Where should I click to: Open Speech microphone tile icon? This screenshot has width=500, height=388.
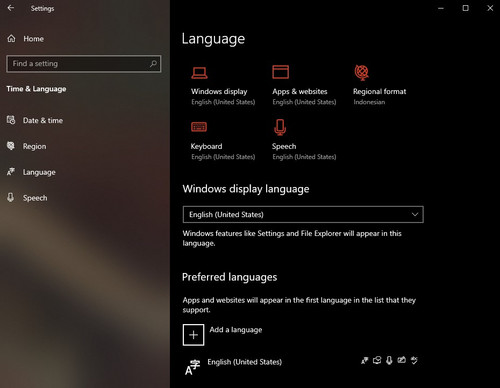click(x=280, y=127)
